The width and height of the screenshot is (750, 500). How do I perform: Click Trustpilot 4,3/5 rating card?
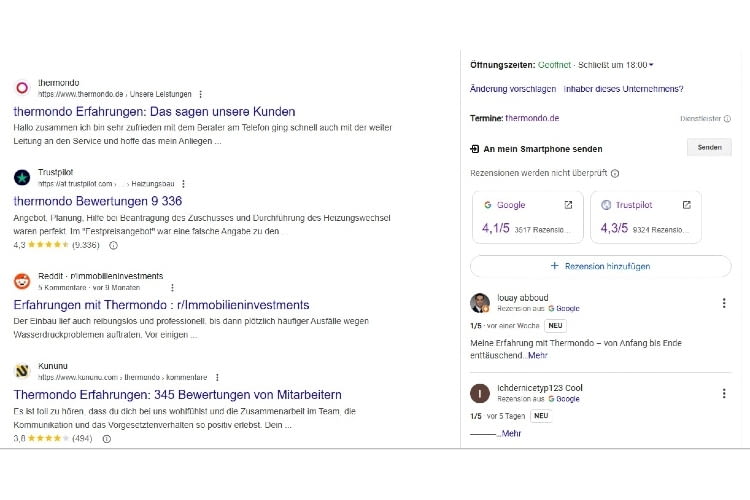point(646,217)
